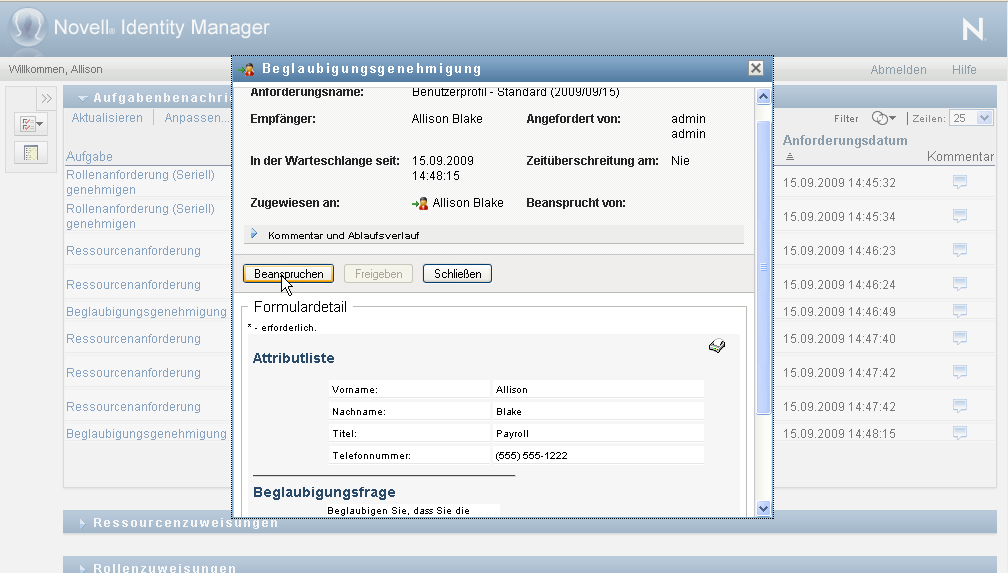Open the Hilfe link

(x=964, y=69)
